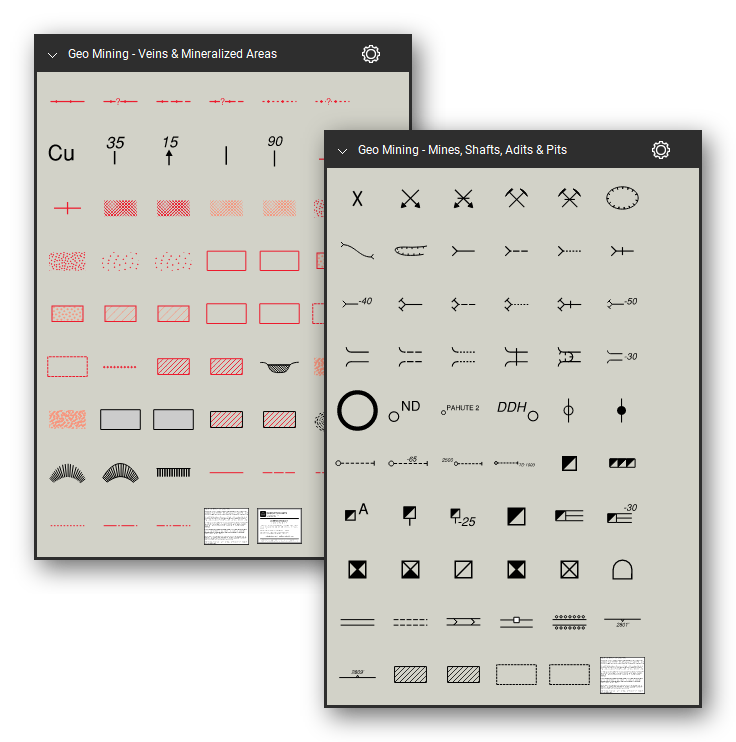Screen dimensions: 736x742
Task: Select the PAHUTE 2 drill hole symbol
Action: pos(461,410)
